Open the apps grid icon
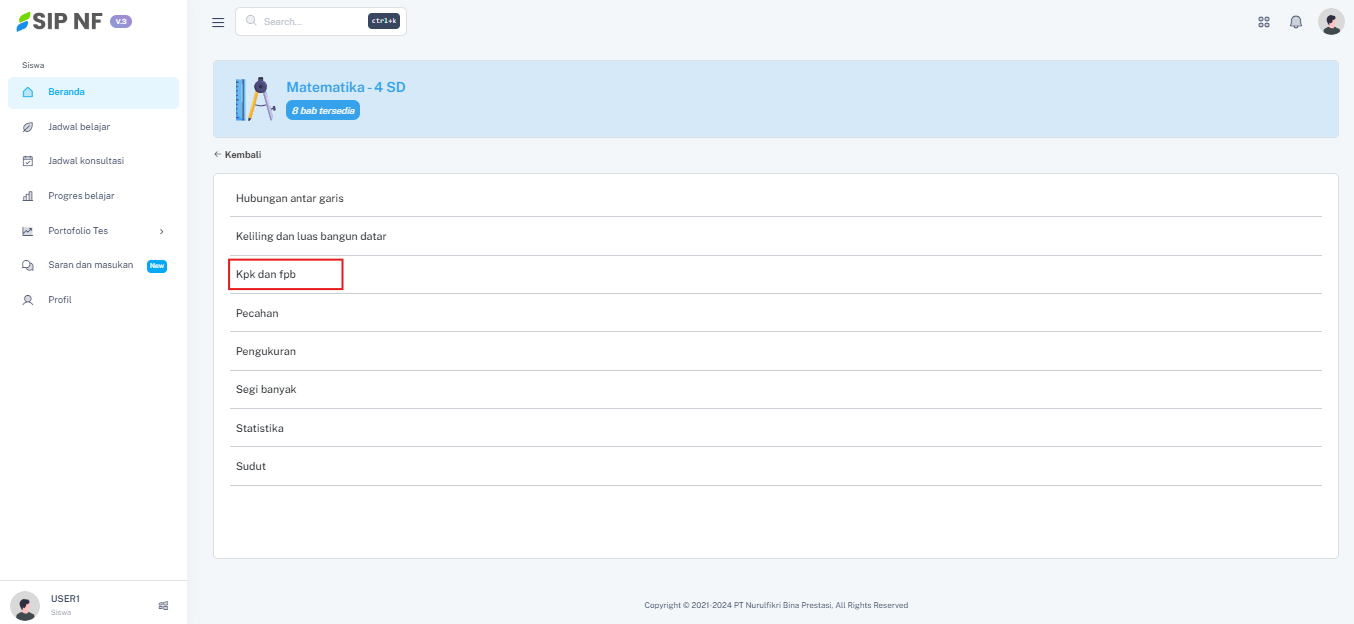Image resolution: width=1354 pixels, height=624 pixels. point(1264,22)
